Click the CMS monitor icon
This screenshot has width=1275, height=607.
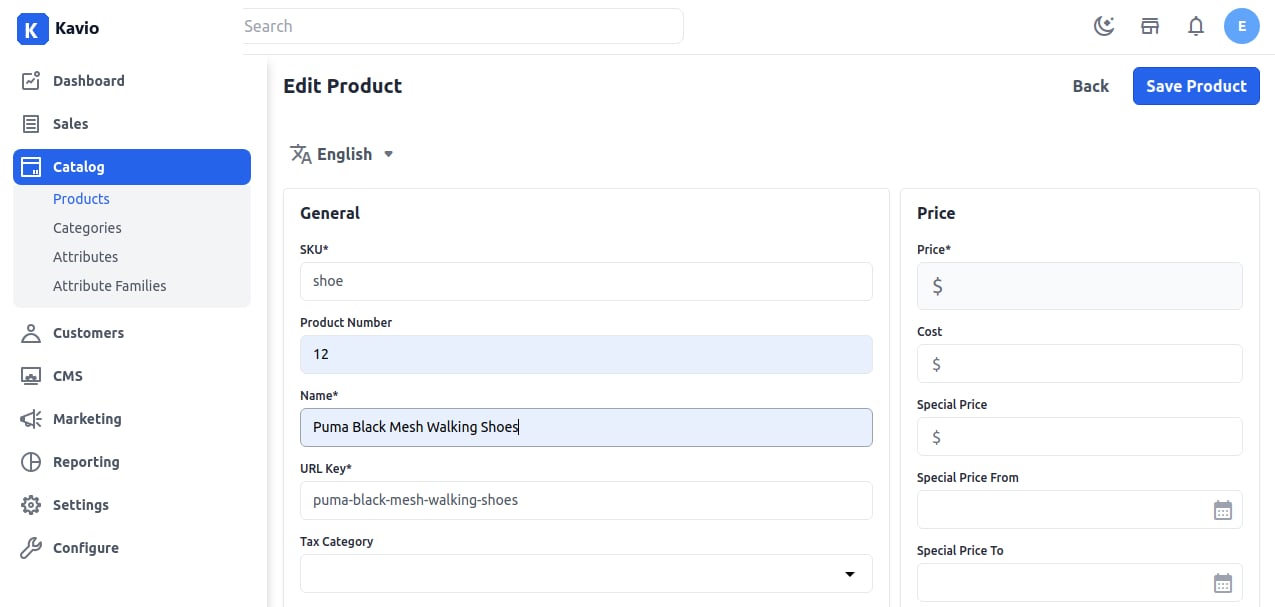(x=32, y=376)
